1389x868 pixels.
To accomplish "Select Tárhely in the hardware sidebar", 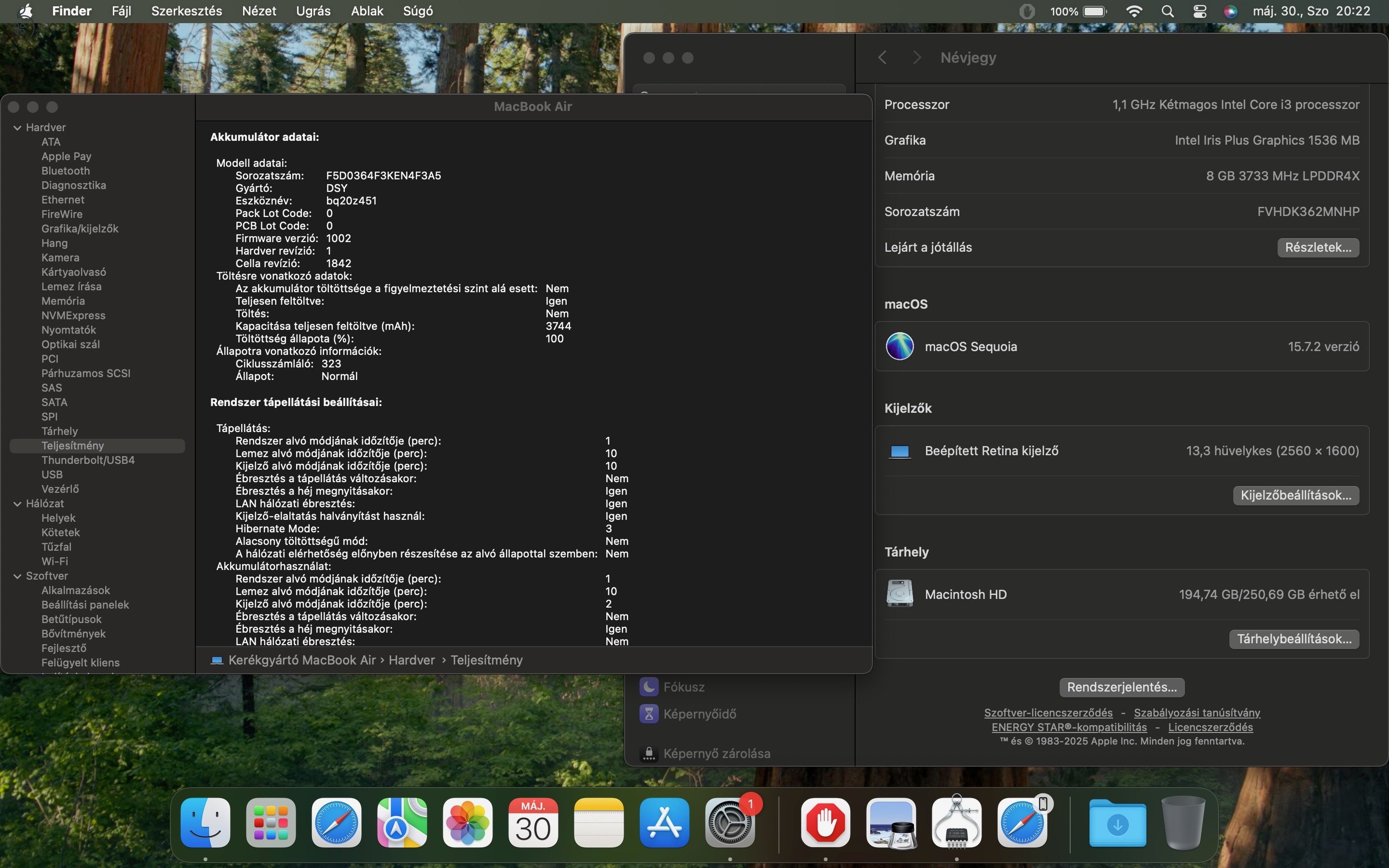I will point(60,431).
